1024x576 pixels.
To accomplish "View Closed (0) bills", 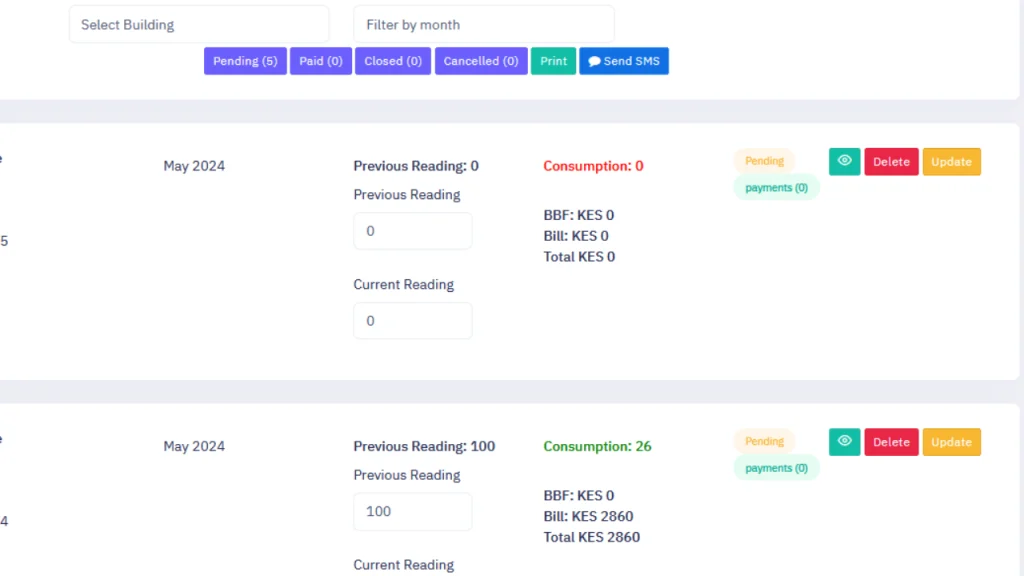I will point(392,61).
